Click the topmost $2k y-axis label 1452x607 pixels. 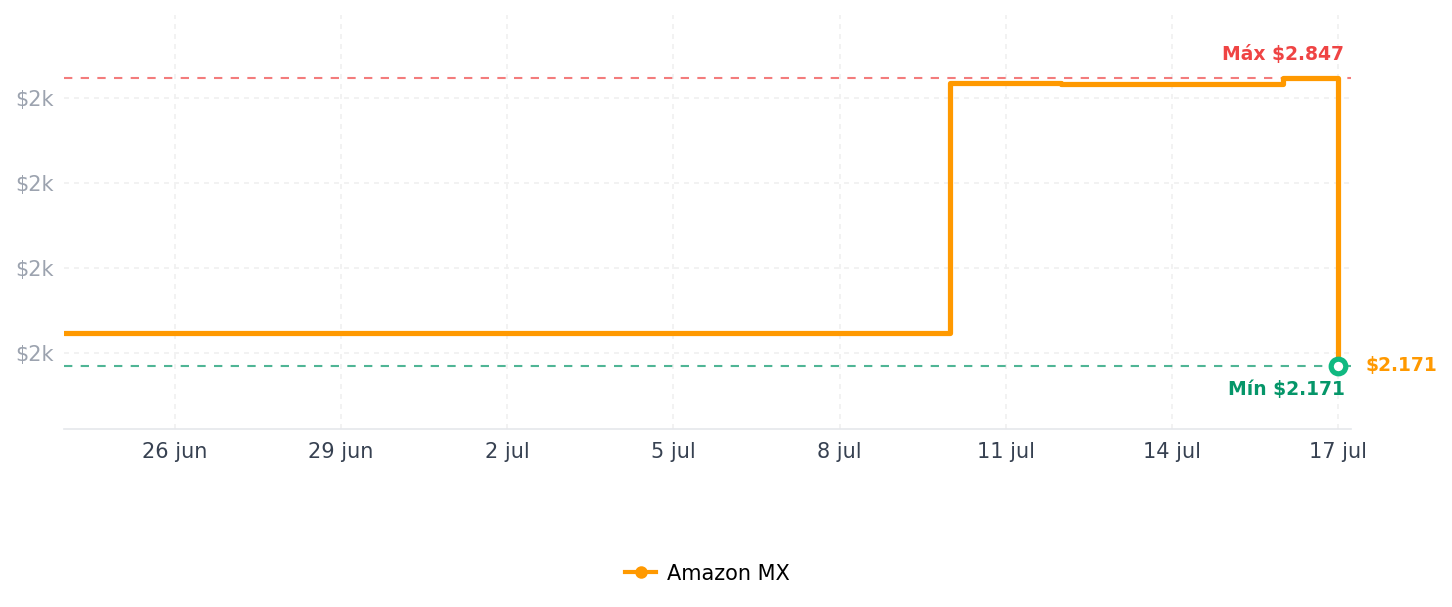(x=34, y=98)
